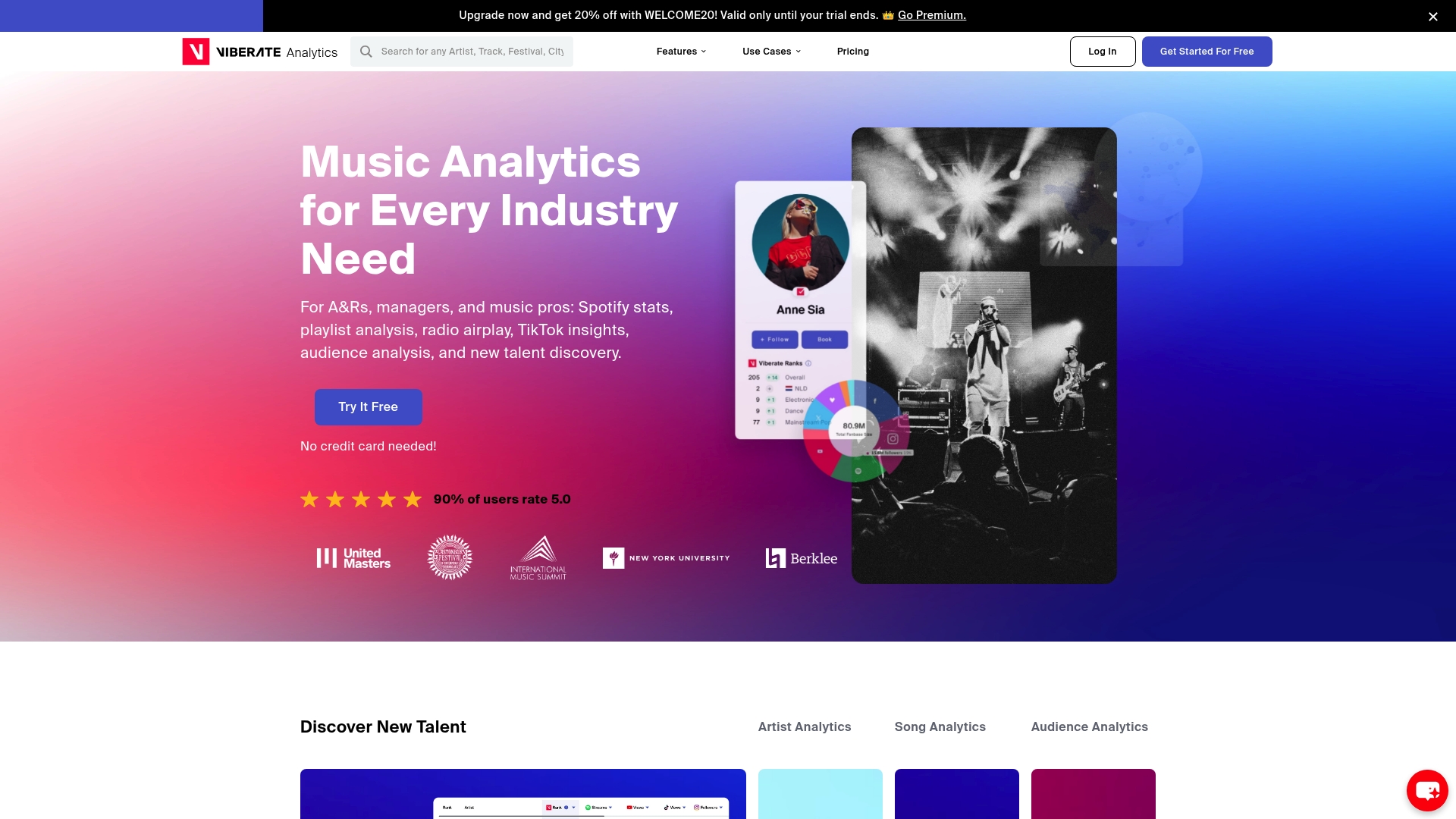Click the Log In button
Image resolution: width=1456 pixels, height=819 pixels.
(x=1103, y=52)
